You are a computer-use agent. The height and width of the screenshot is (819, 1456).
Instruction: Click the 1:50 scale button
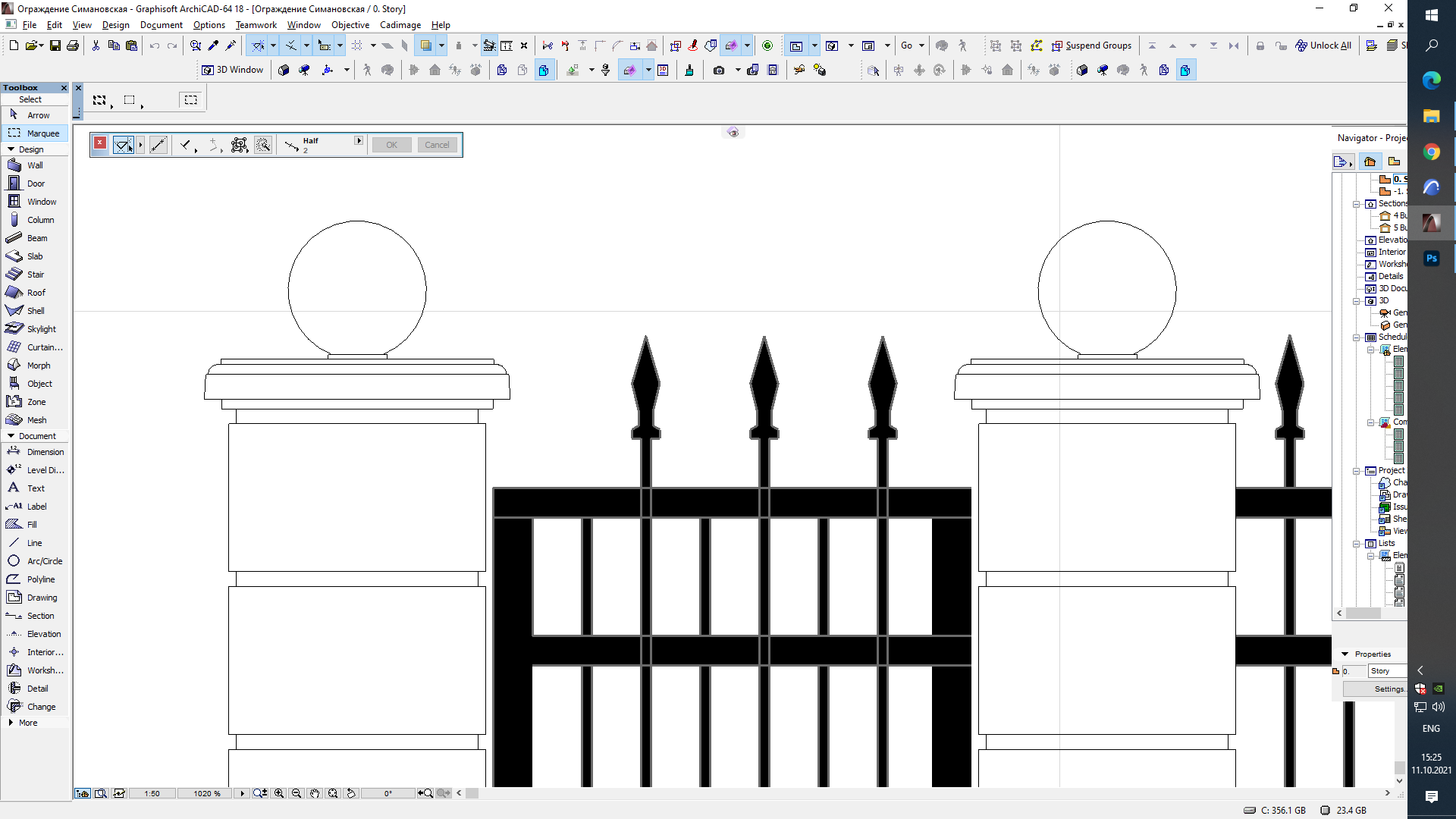pos(152,793)
